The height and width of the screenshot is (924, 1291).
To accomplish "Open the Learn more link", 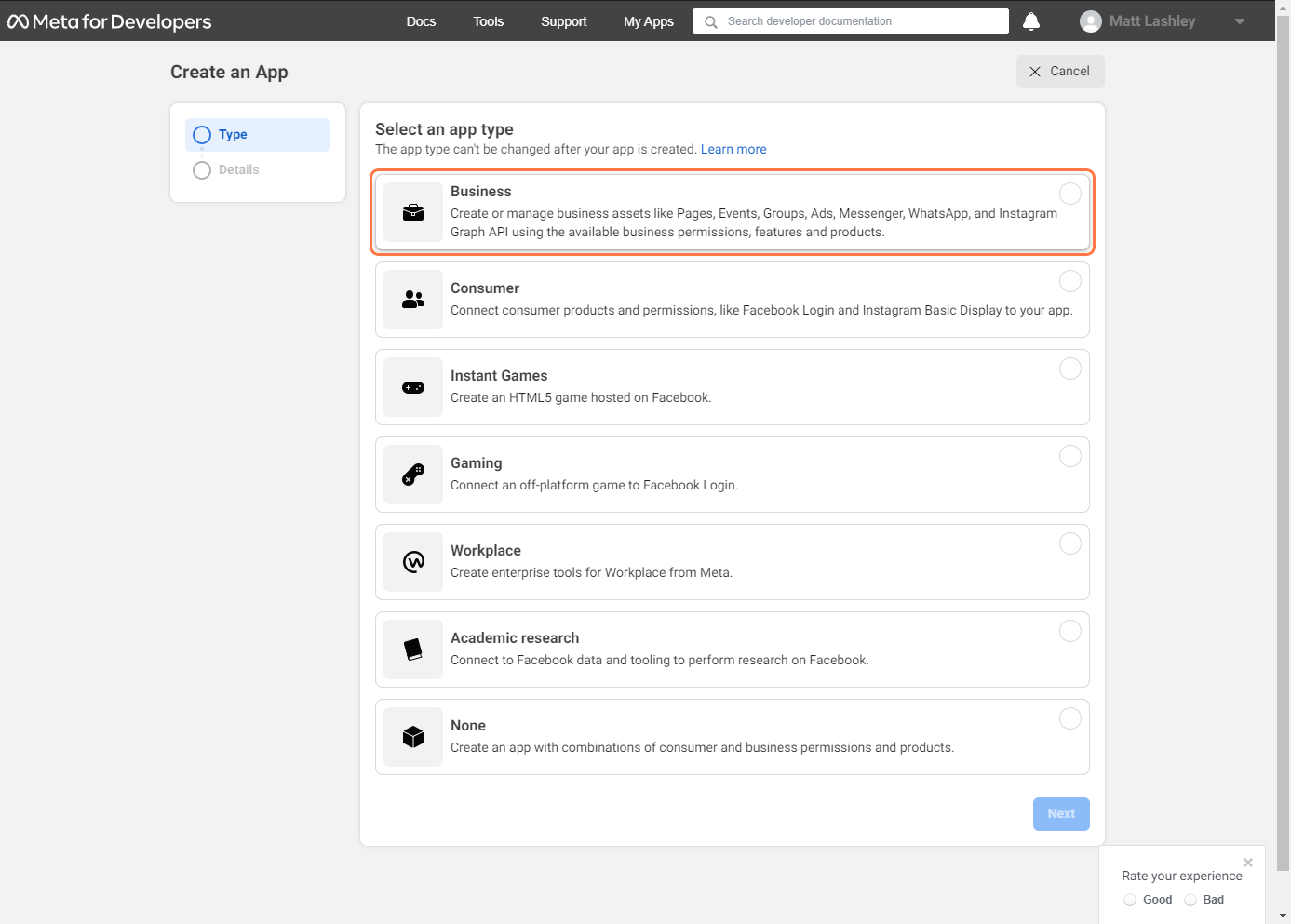I will (733, 149).
